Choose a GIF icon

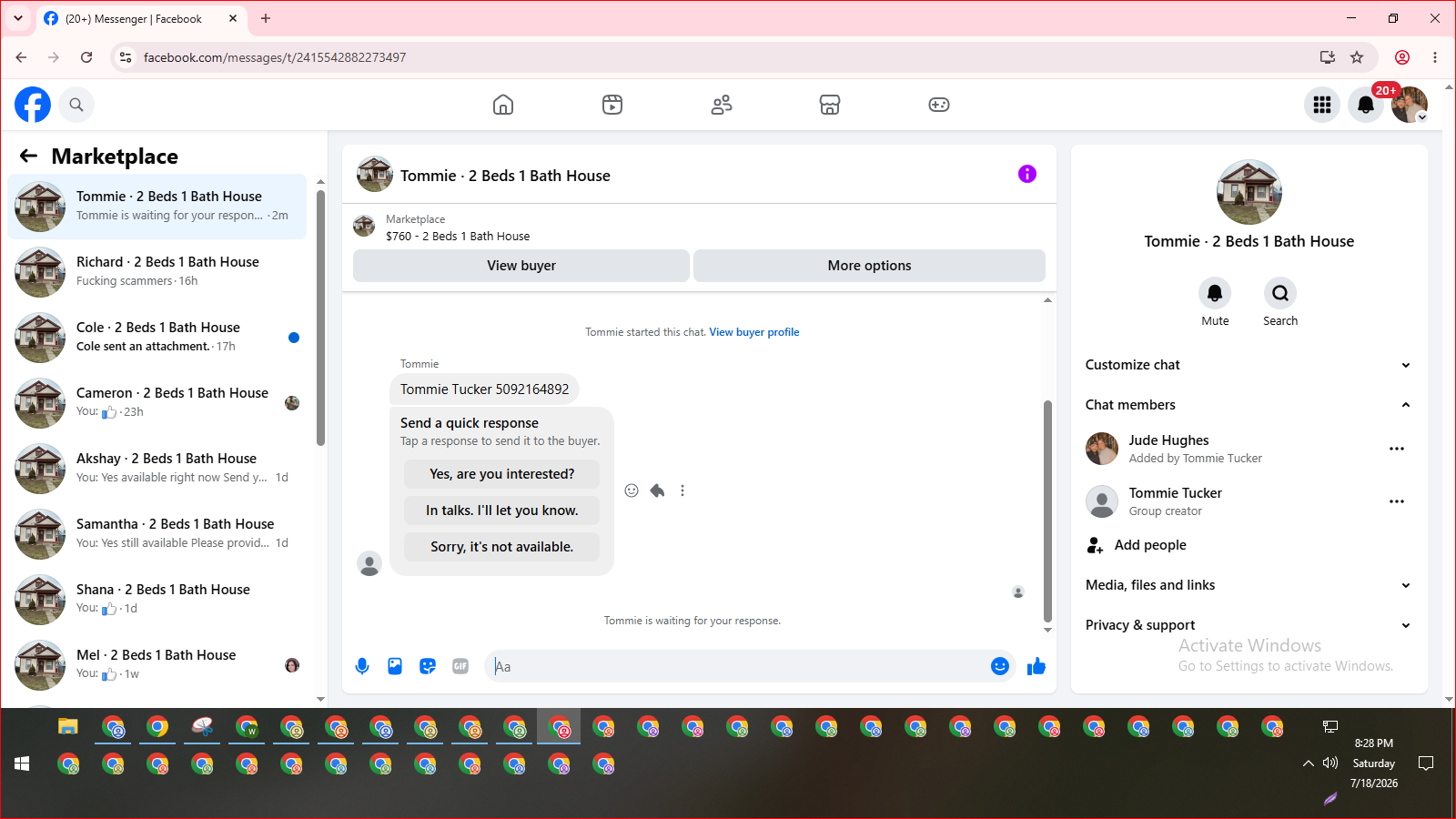pos(460,666)
